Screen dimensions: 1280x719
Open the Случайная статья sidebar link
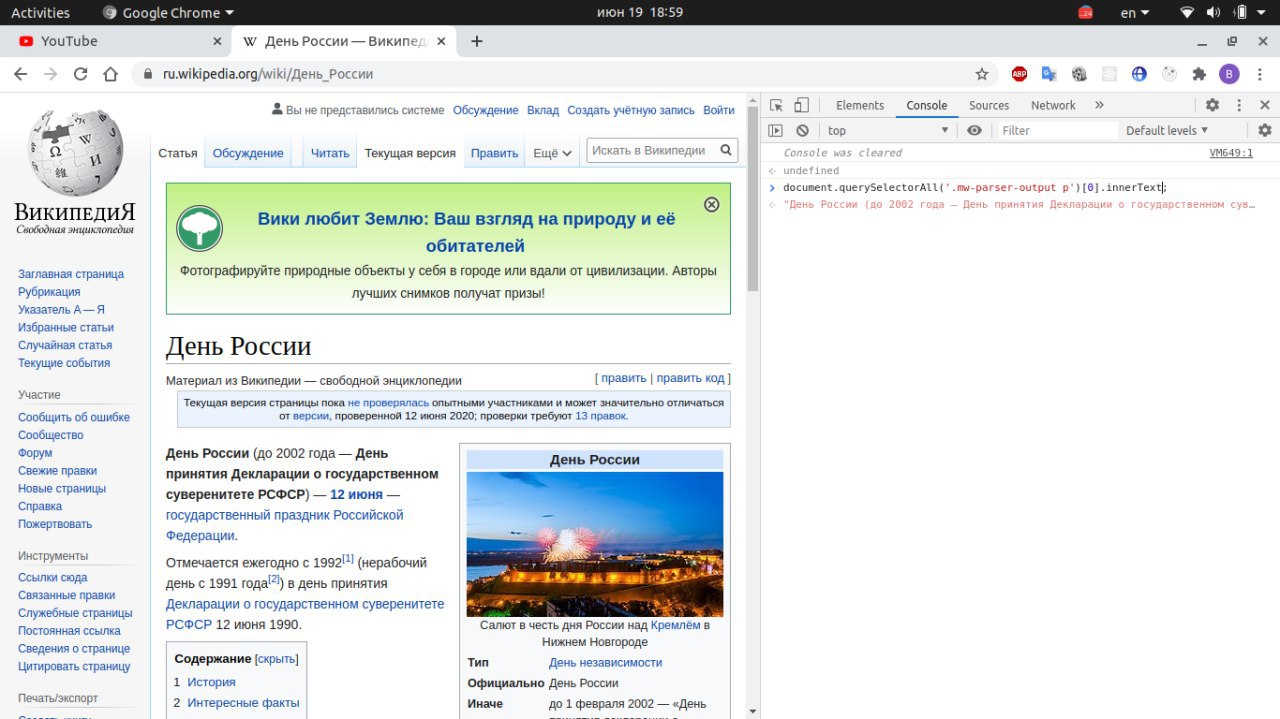65,345
